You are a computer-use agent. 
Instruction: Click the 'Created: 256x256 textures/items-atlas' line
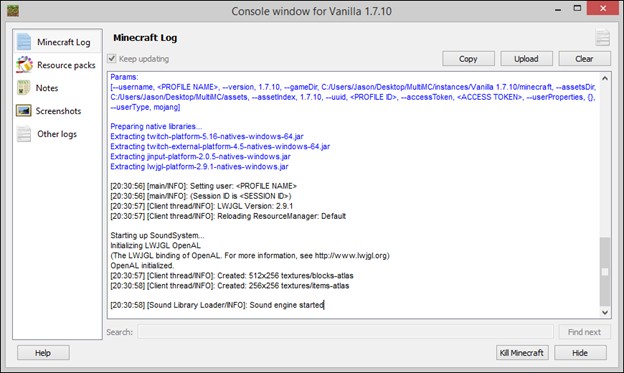click(x=230, y=286)
